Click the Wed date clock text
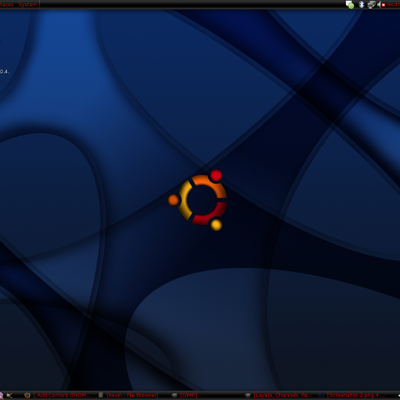Viewport: 400px width, 400px height. pyautogui.click(x=393, y=4)
